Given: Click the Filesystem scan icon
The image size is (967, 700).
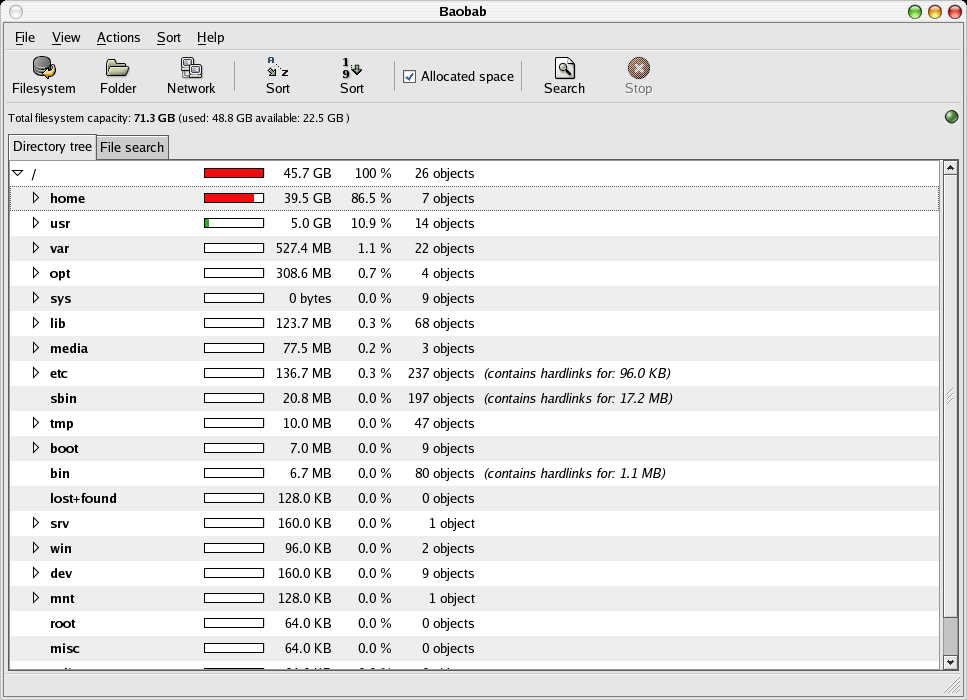Looking at the screenshot, I should (43, 69).
